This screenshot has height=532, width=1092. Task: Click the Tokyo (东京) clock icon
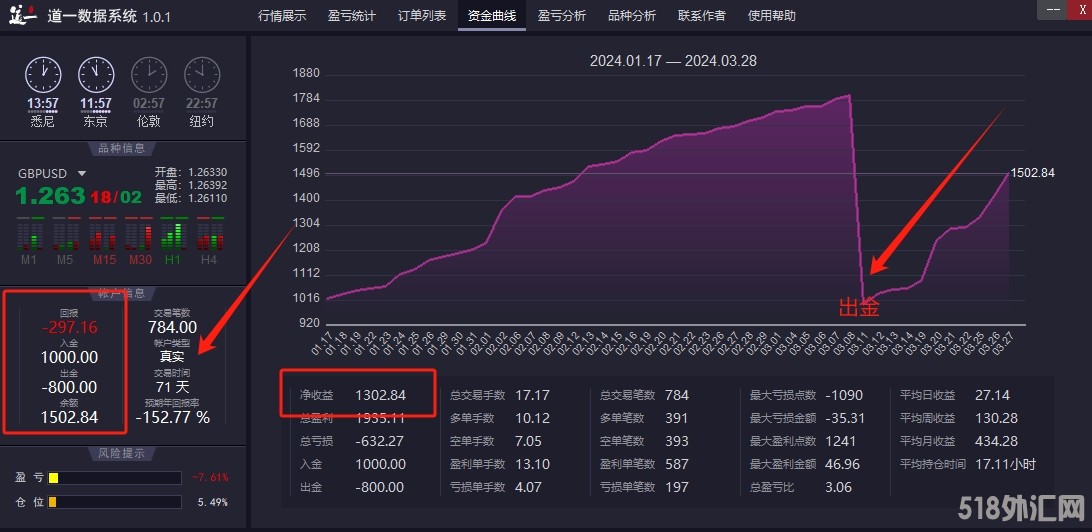tap(96, 74)
